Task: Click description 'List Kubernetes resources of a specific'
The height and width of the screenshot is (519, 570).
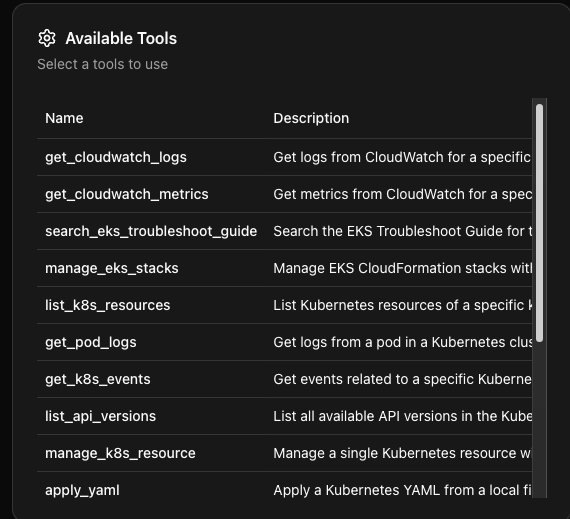Action: [x=399, y=305]
